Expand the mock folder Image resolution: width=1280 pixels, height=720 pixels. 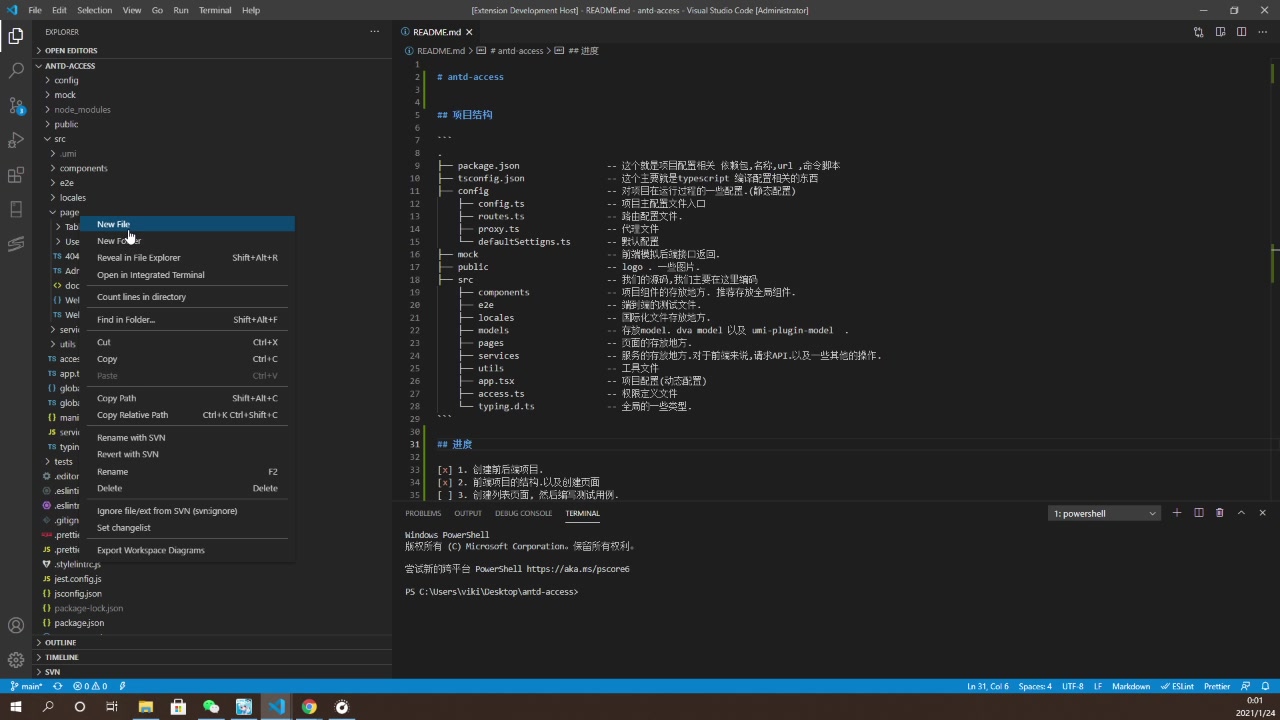[x=65, y=95]
